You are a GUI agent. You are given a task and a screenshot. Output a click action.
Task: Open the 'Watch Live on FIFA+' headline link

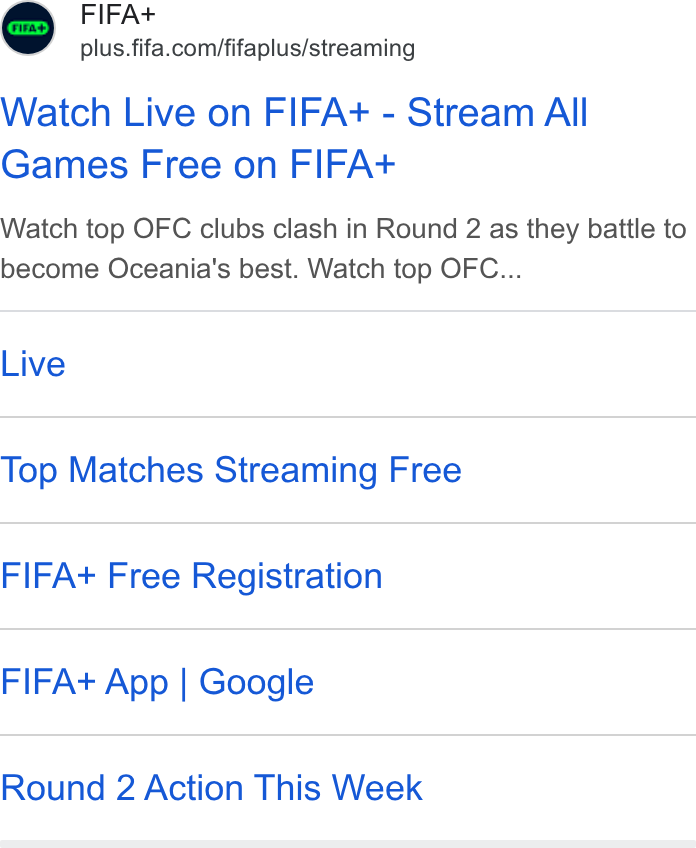294,138
